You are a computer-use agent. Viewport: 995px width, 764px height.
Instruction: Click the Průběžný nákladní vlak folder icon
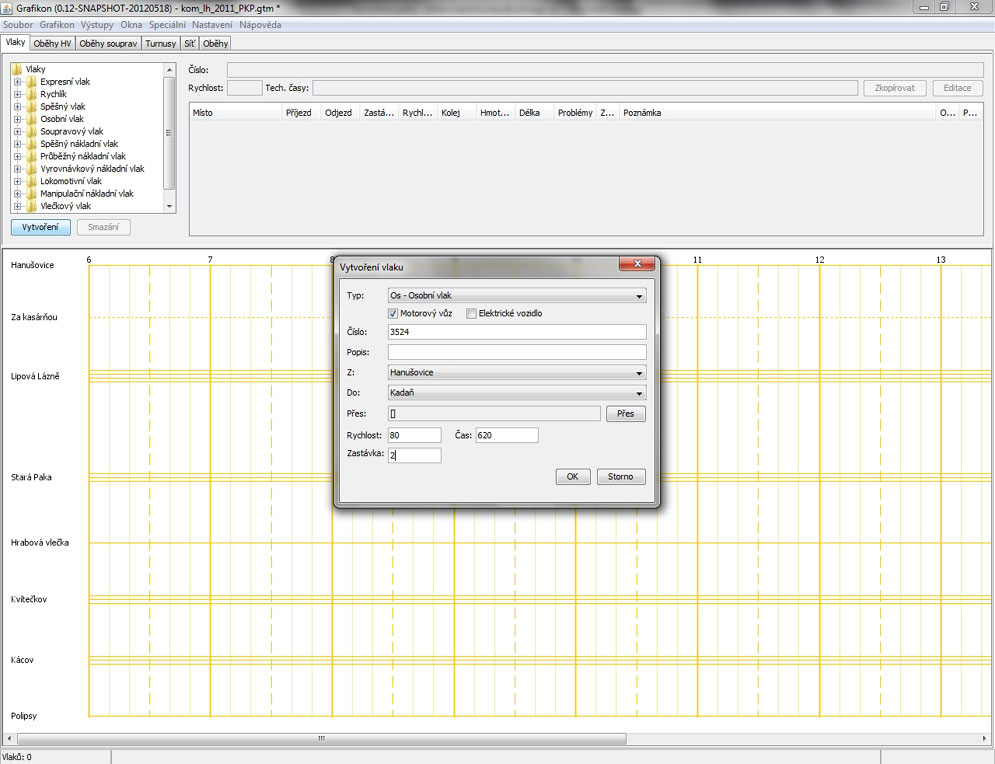pos(31,156)
